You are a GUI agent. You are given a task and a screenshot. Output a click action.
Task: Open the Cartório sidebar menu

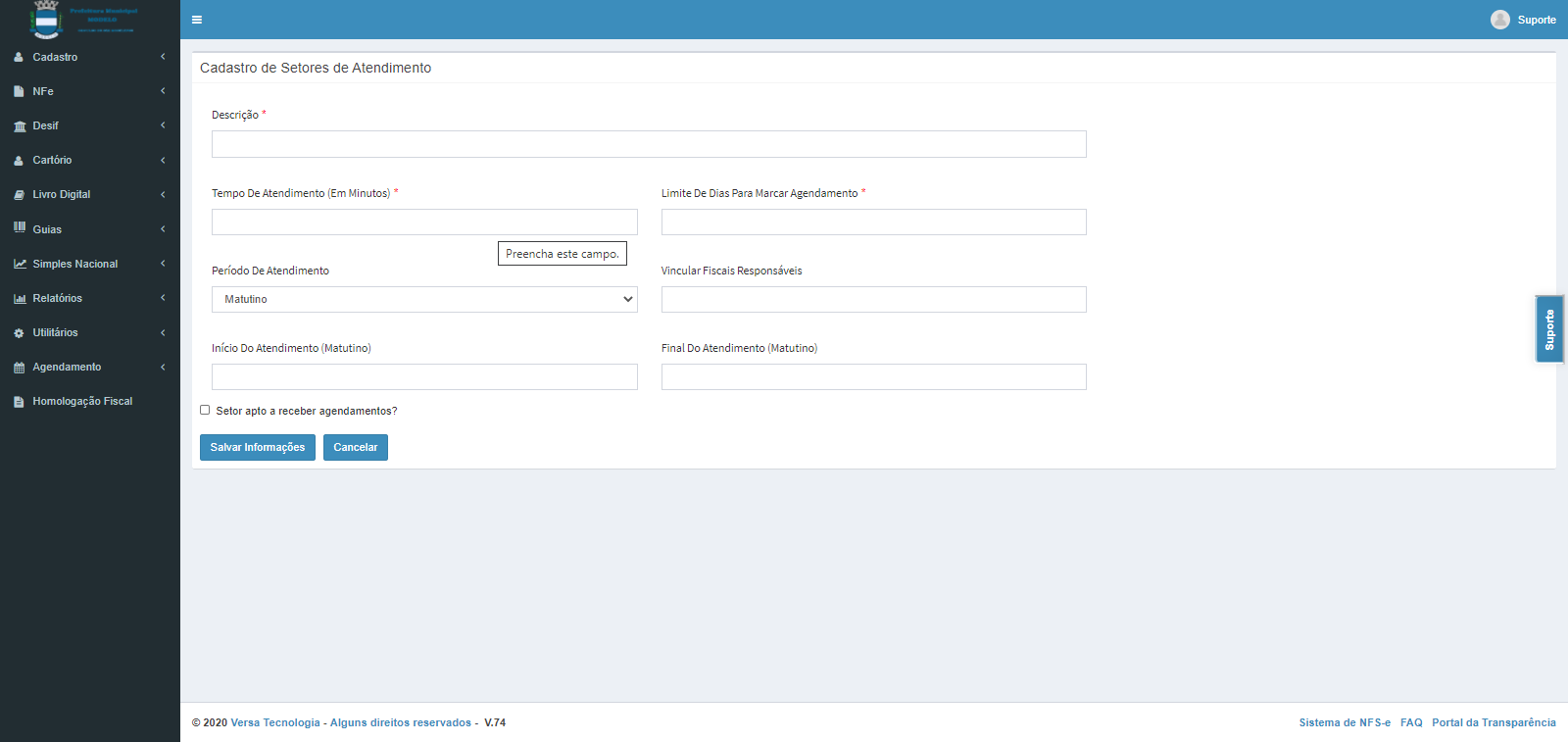[52, 161]
